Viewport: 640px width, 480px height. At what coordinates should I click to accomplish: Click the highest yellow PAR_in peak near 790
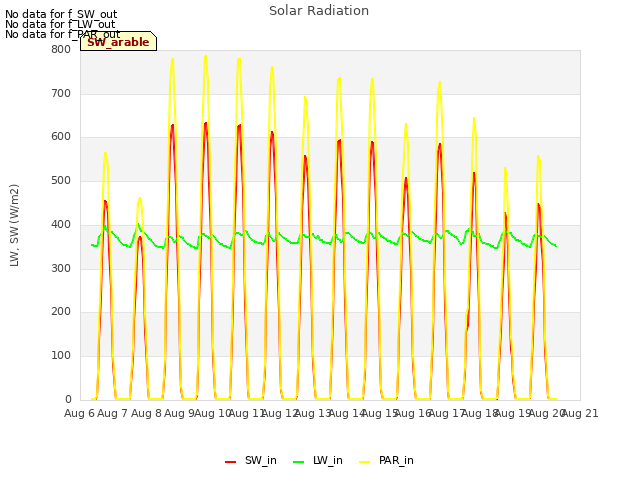coord(206,56)
